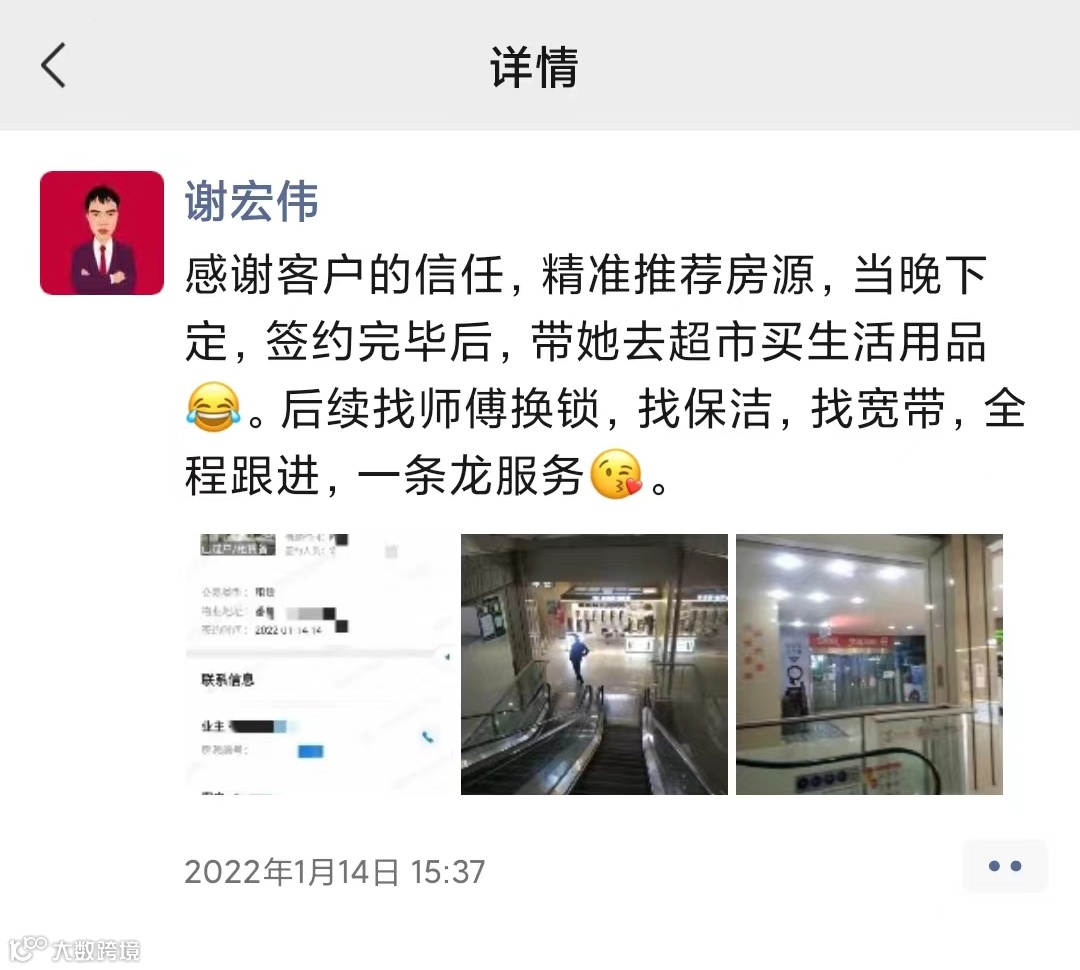This screenshot has height=970, width=1080.
Task: Tap the small blue tag beside the owner row
Action: point(310,751)
